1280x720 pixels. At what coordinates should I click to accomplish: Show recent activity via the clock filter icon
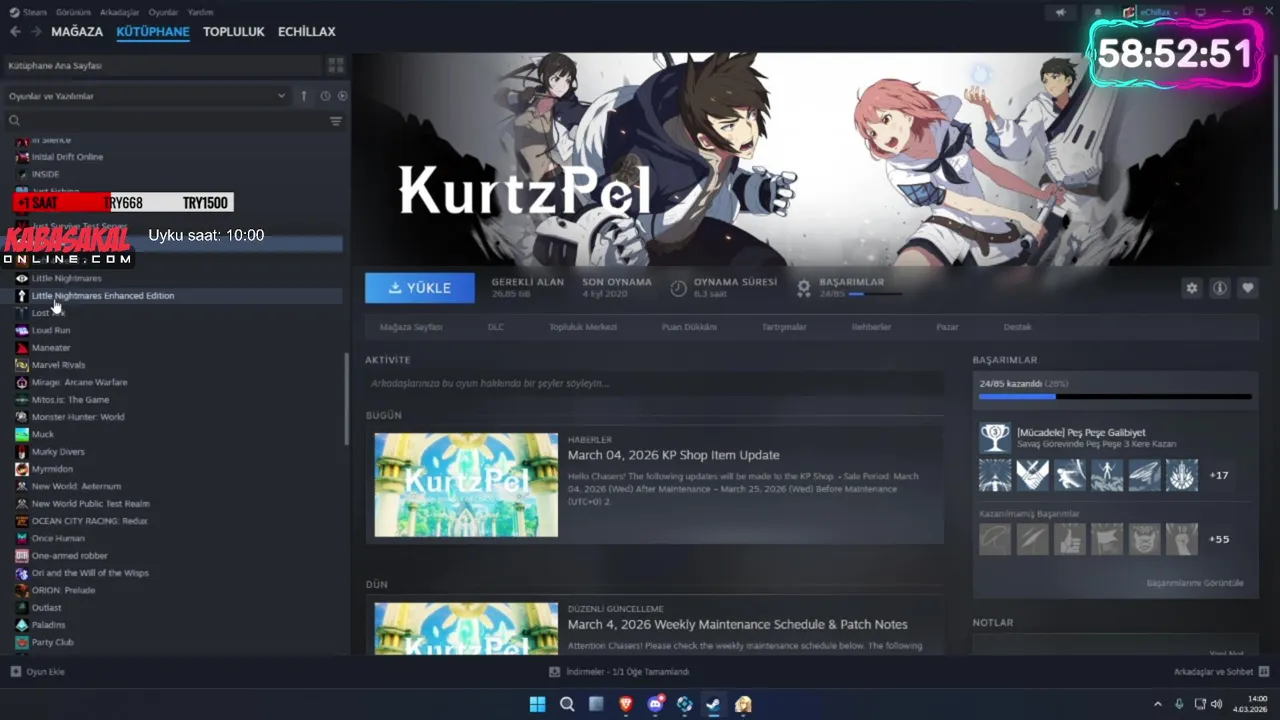tap(325, 96)
